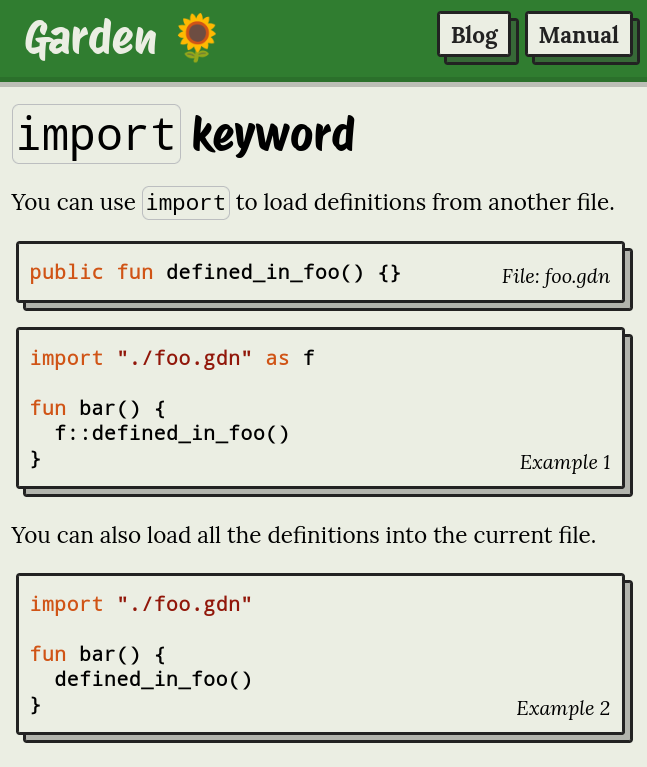The height and width of the screenshot is (767, 647).
Task: Click the defined_in_foo() call in Example 2
Action: click(153, 679)
